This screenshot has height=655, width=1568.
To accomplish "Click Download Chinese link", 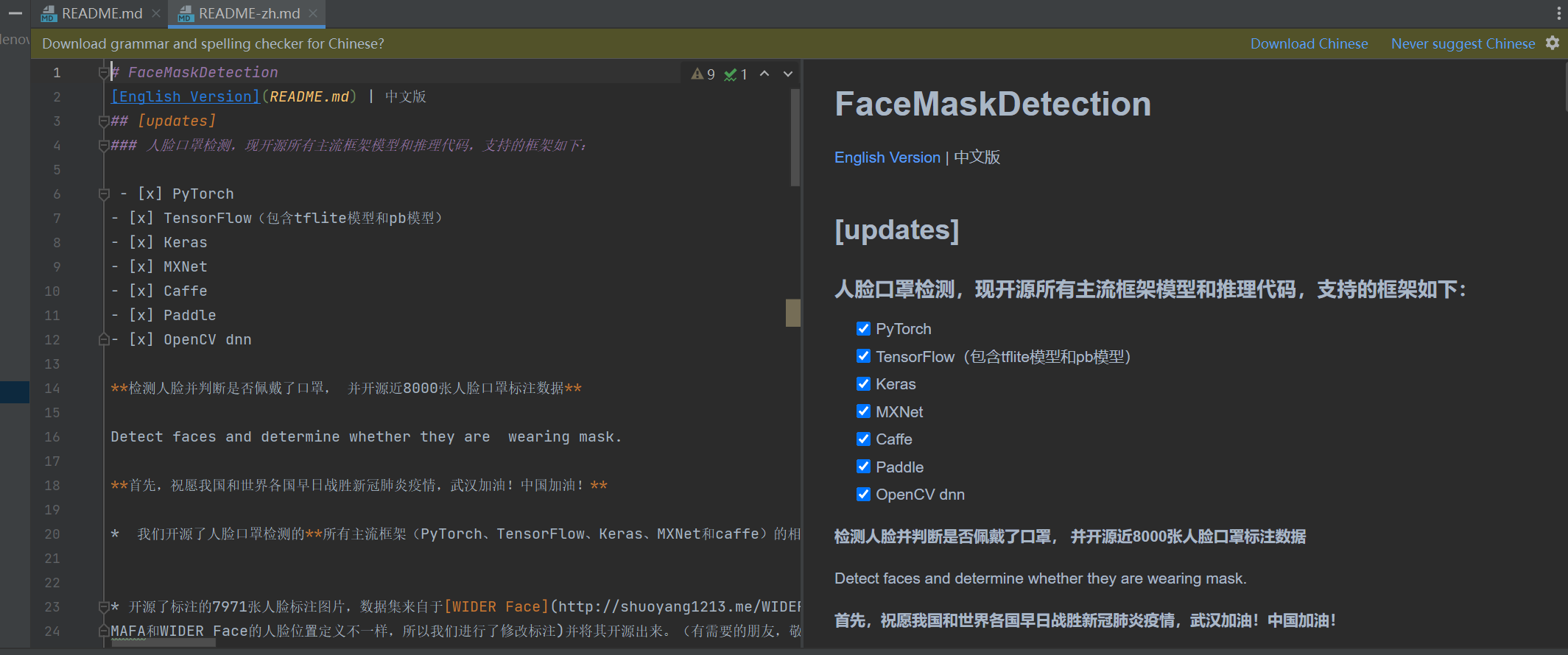I will [1309, 43].
